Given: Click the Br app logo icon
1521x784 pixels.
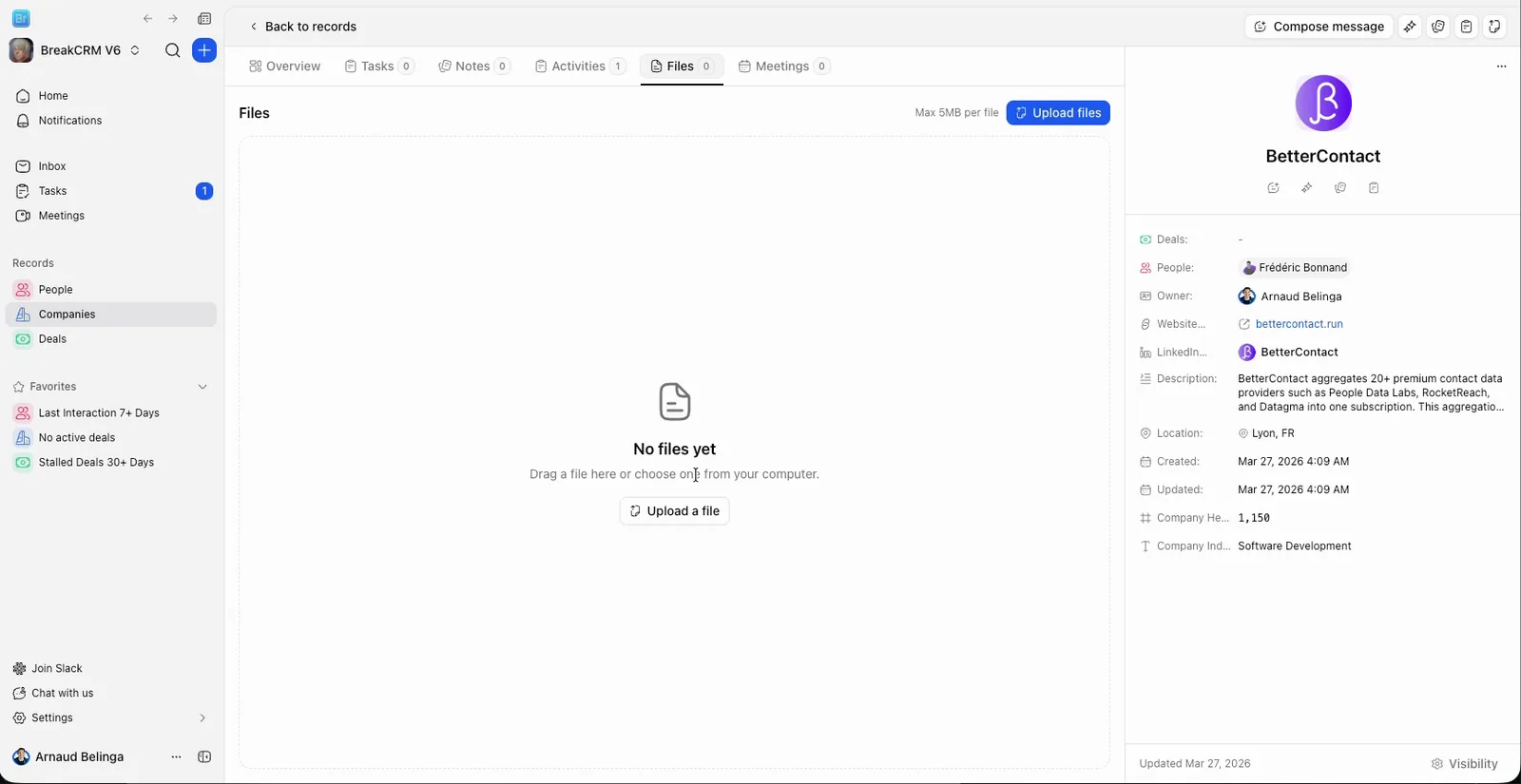Looking at the screenshot, I should point(21,18).
